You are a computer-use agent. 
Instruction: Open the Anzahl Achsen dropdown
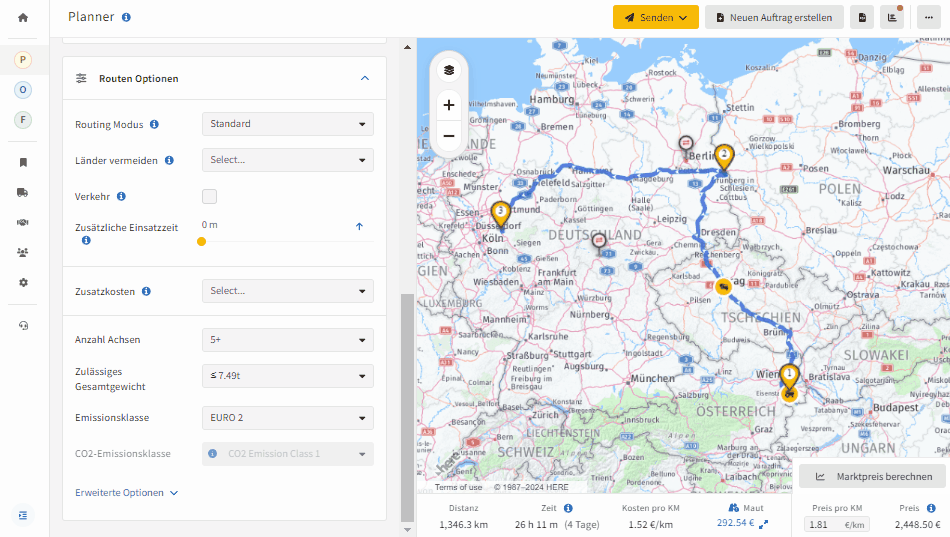[288, 340]
